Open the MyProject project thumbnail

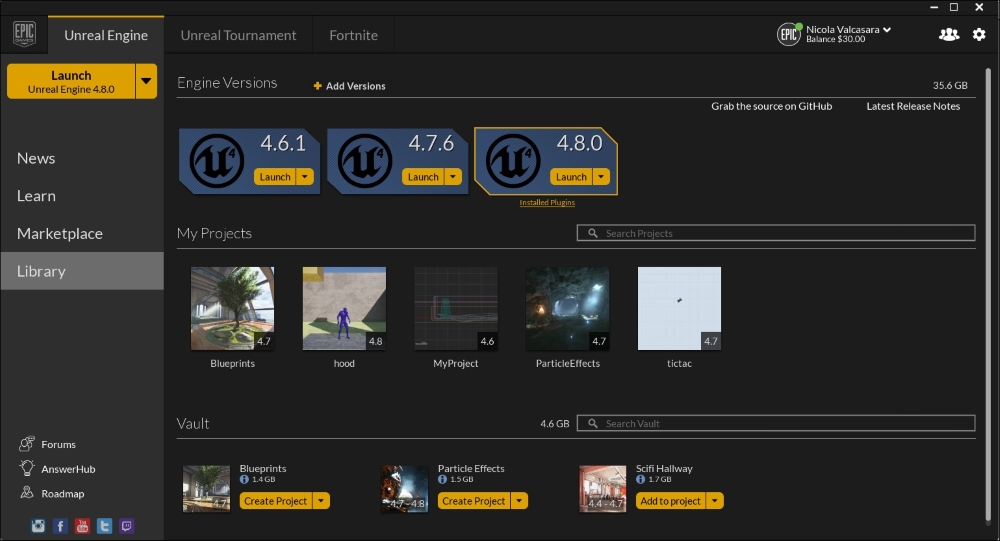pos(456,308)
